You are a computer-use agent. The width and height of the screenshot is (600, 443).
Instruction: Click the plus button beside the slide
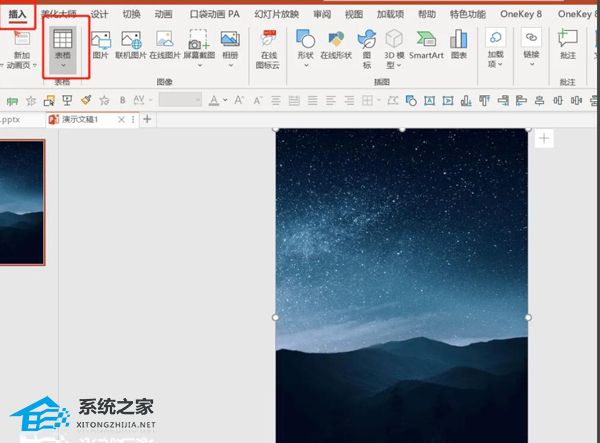click(544, 139)
